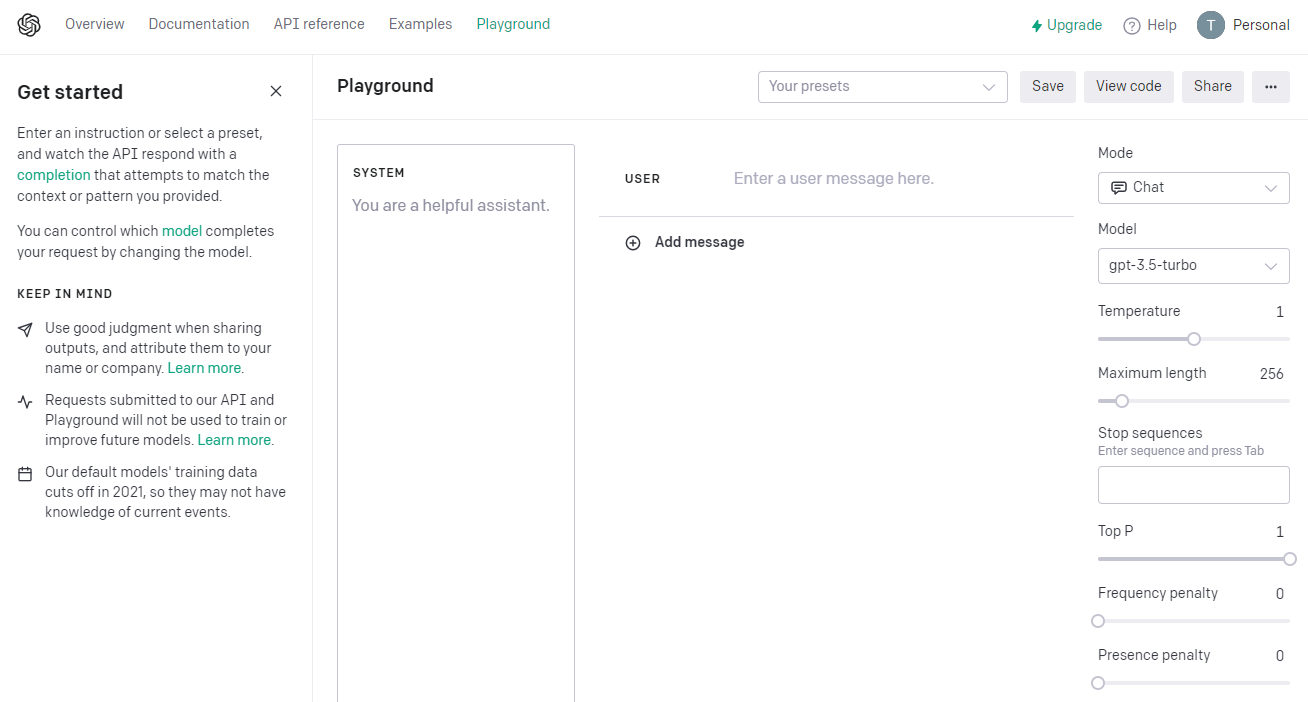1308x702 pixels.
Task: Click the USER role label to switch role
Action: coord(642,179)
